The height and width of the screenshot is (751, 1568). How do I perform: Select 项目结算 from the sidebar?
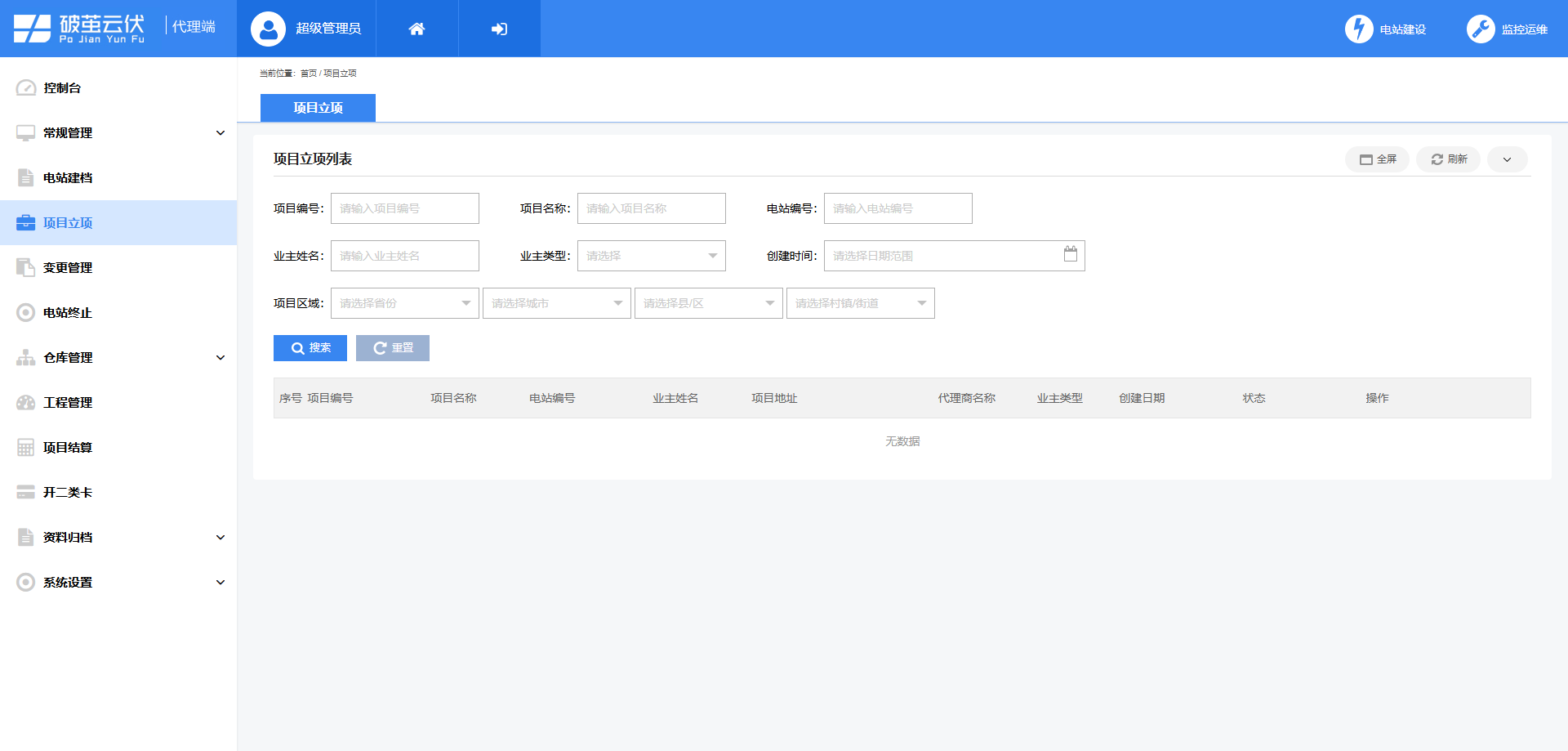click(x=67, y=447)
